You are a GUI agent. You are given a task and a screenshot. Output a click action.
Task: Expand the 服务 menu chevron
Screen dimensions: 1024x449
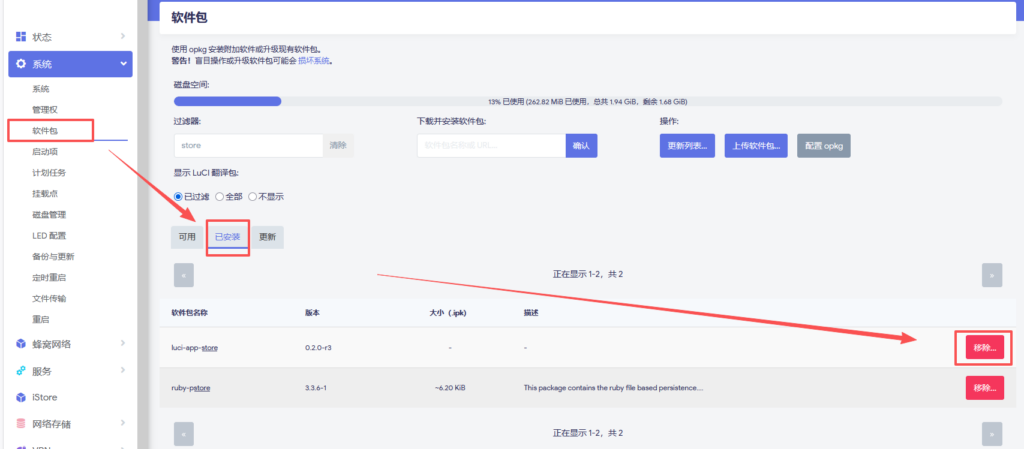click(123, 370)
